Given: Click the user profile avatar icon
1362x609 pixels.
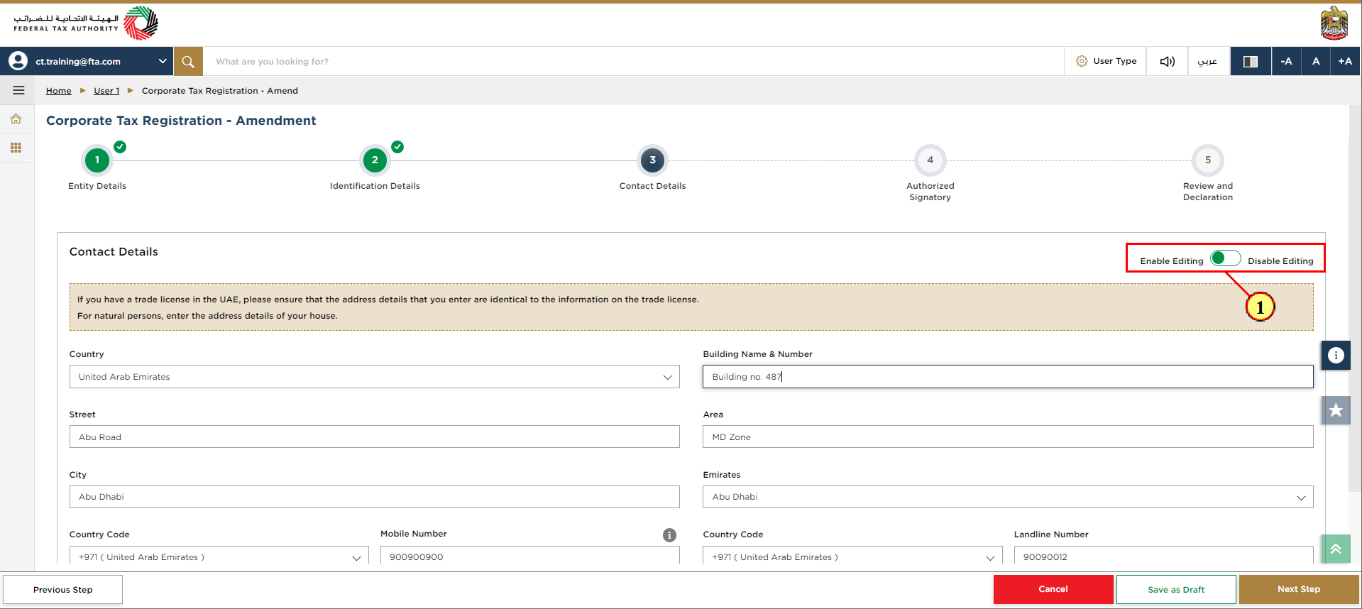Looking at the screenshot, I should (x=18, y=61).
